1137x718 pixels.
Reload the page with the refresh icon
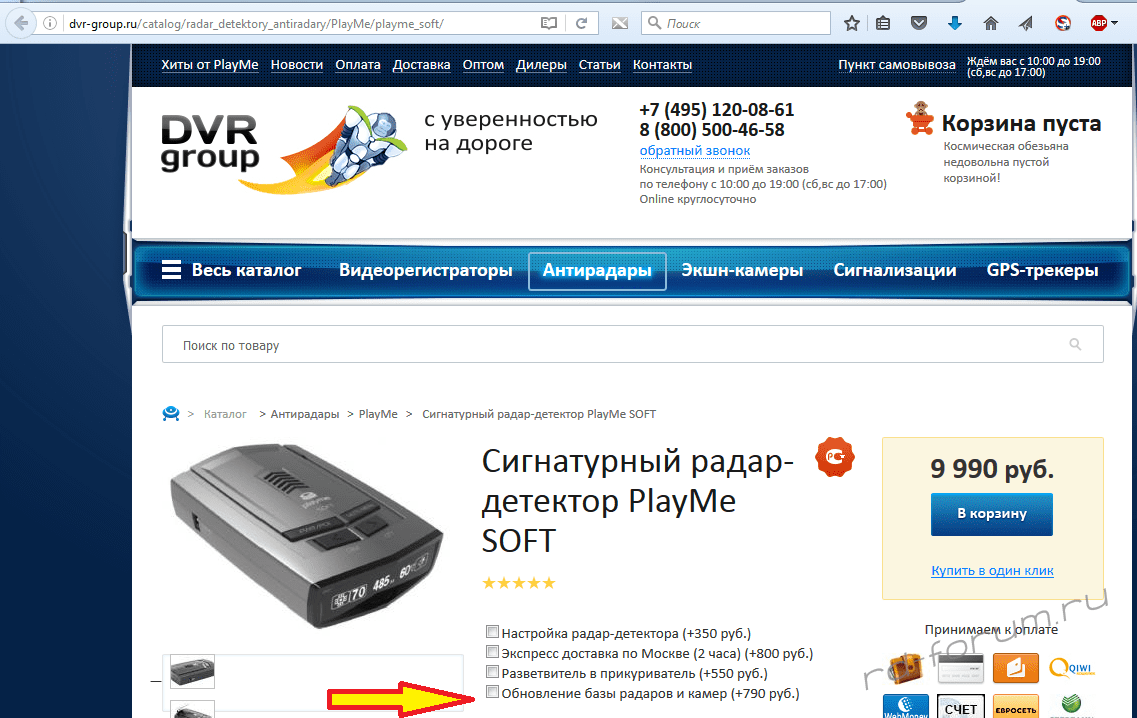(x=581, y=22)
